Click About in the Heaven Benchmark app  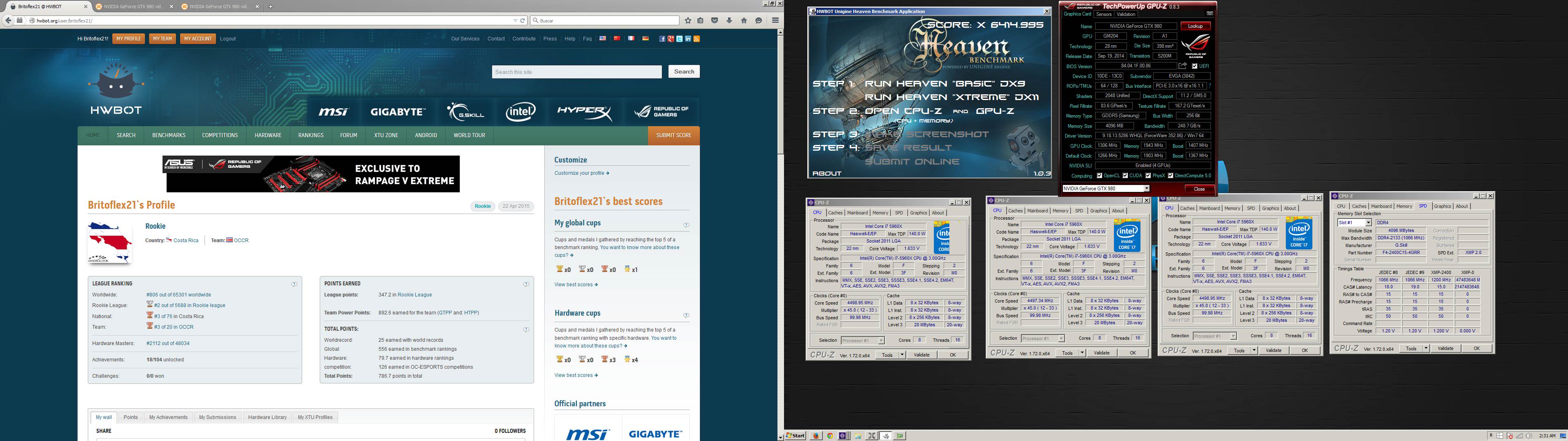tap(826, 174)
